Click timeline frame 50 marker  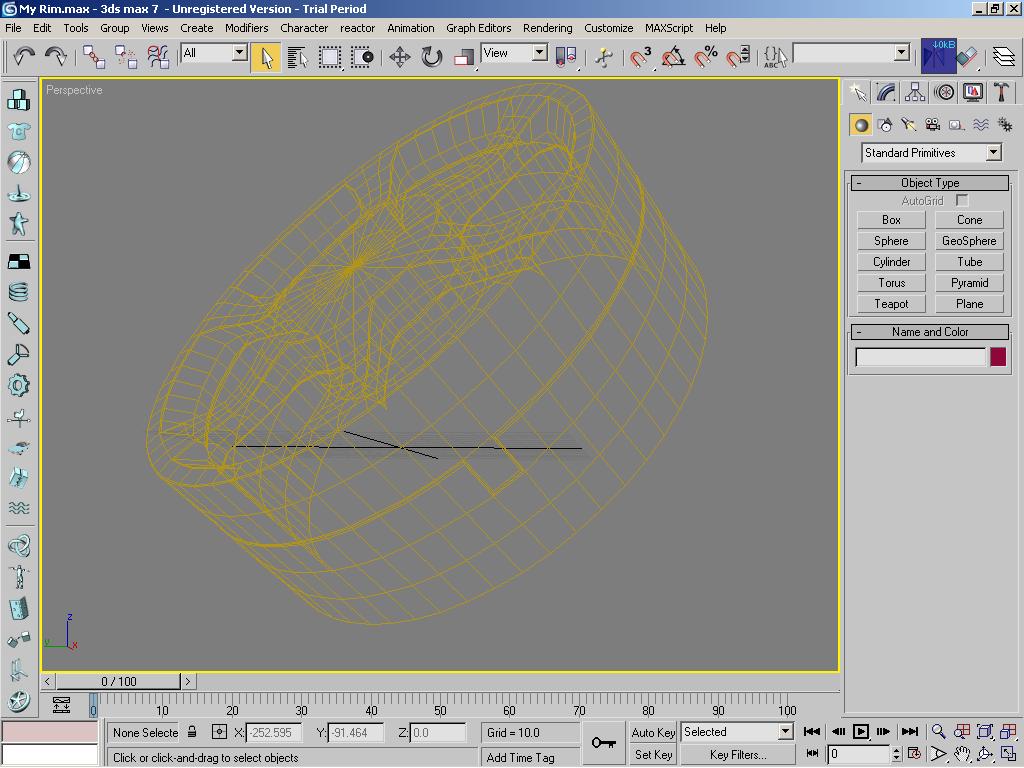tap(440, 710)
